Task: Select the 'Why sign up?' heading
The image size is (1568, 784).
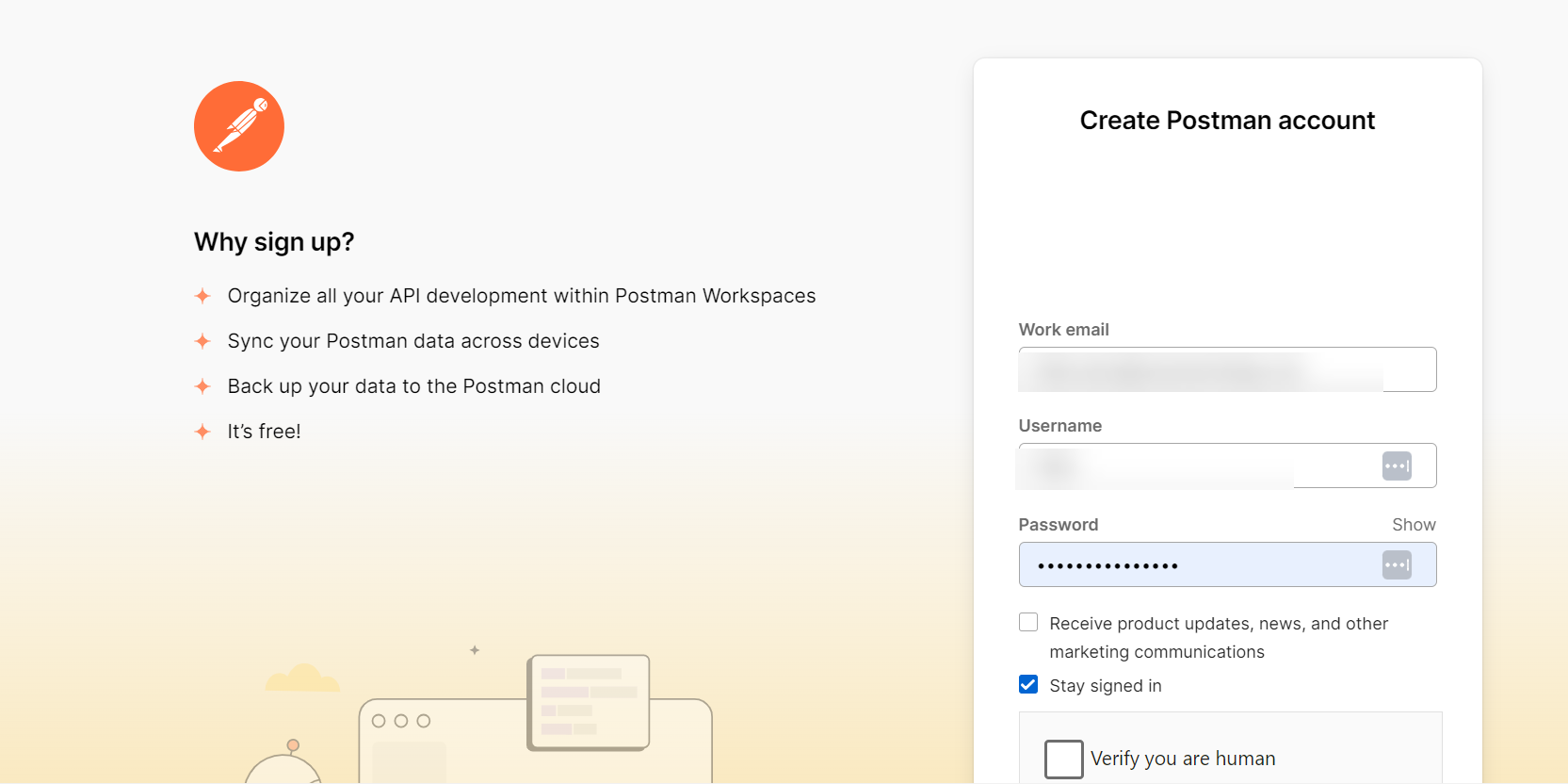Action: [x=274, y=242]
